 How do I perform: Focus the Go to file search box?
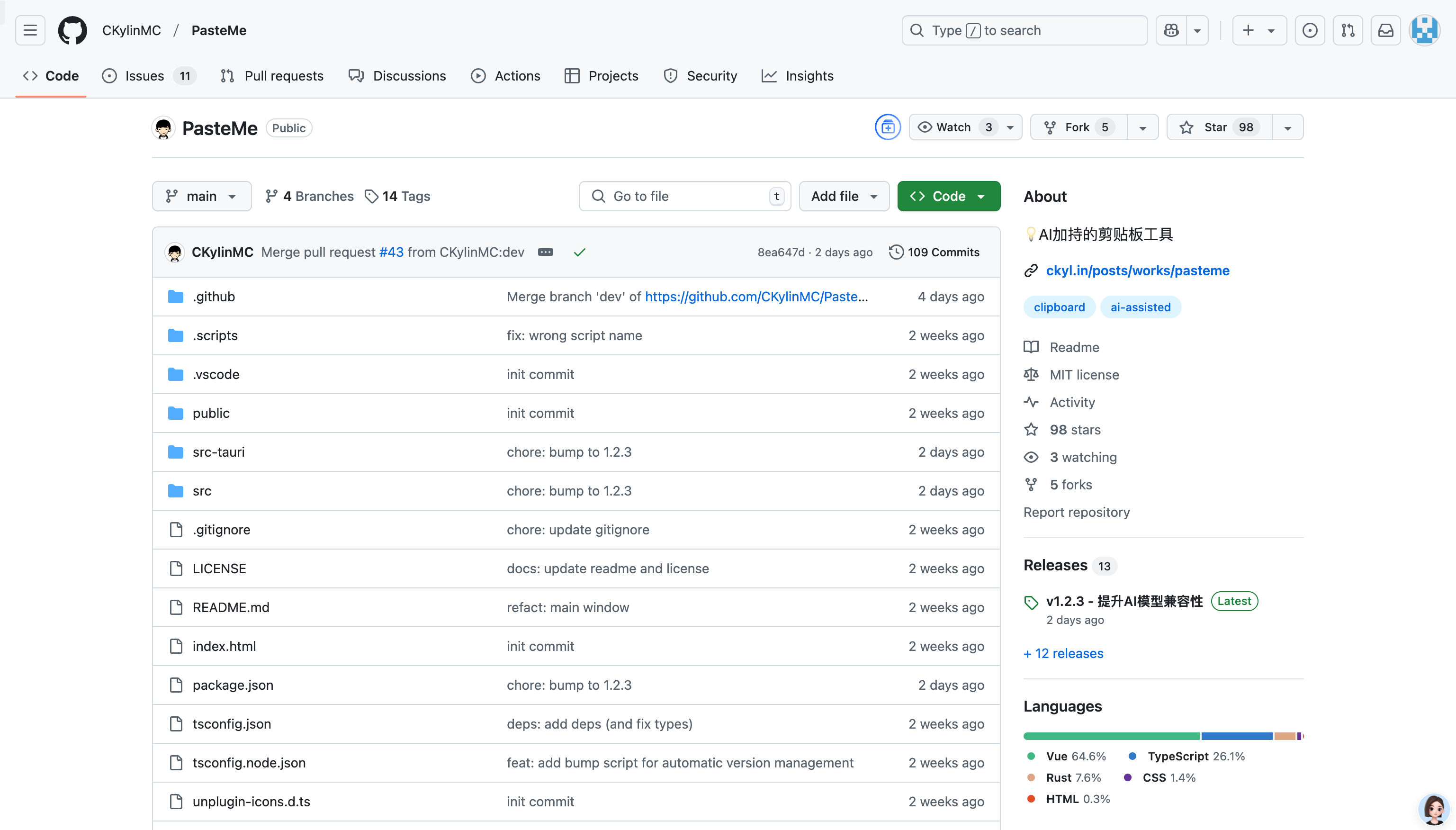(x=684, y=196)
